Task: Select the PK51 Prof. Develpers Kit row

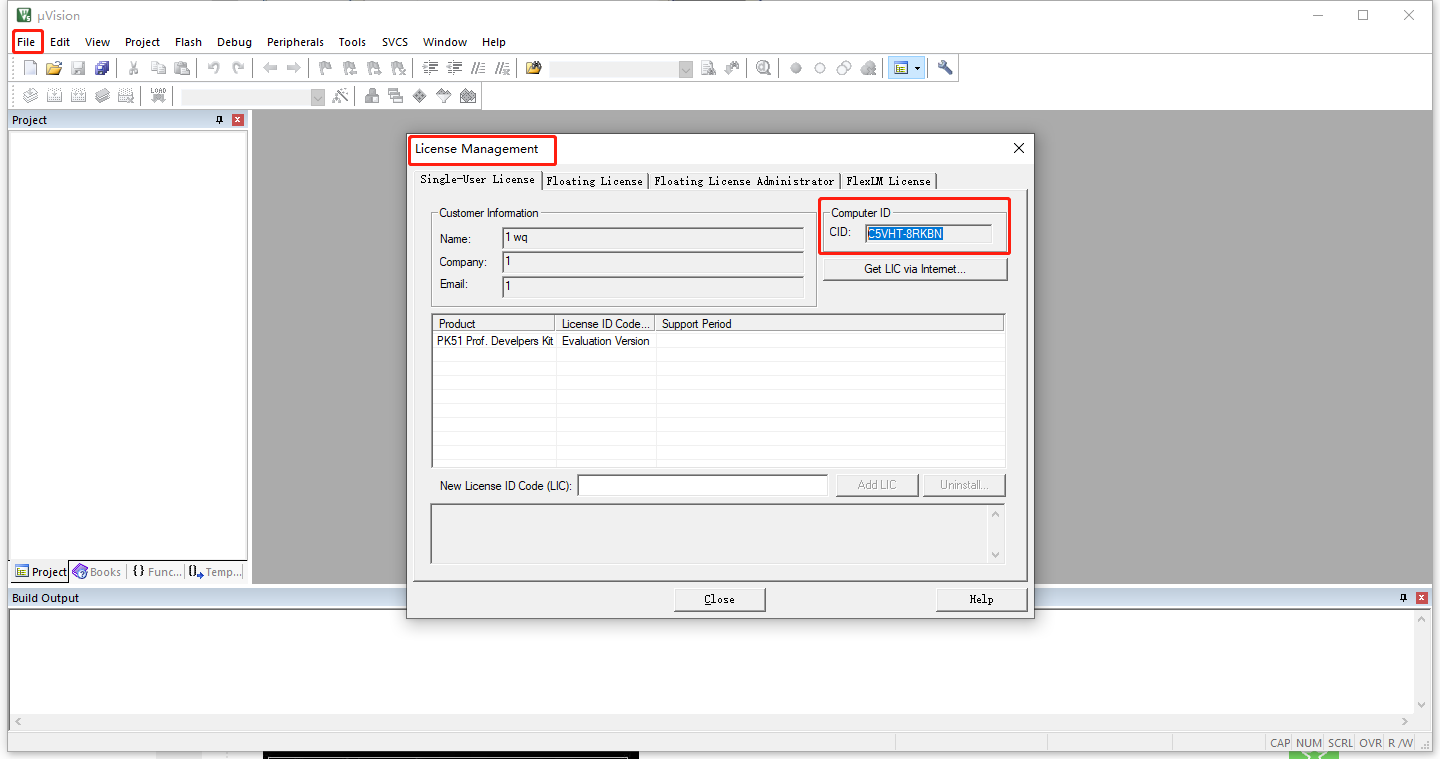Action: tap(718, 341)
